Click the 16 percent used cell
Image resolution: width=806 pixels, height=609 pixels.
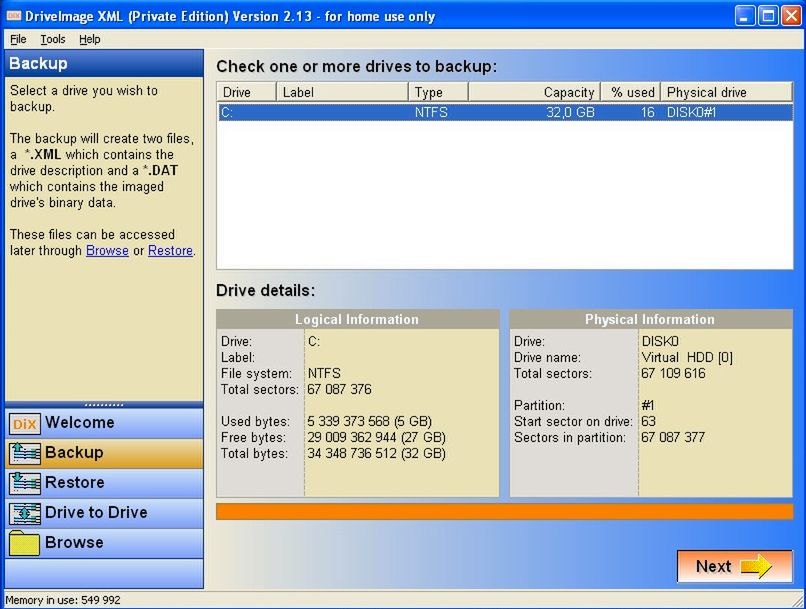(x=648, y=113)
